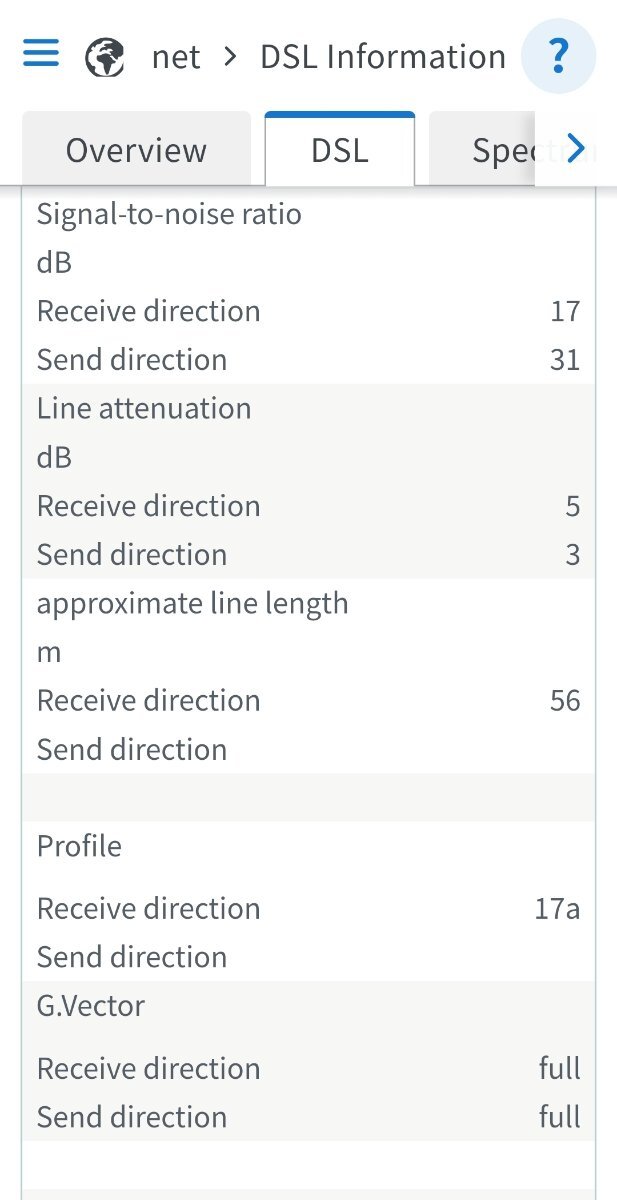
Task: Click the 17a profile value
Action: (x=557, y=909)
